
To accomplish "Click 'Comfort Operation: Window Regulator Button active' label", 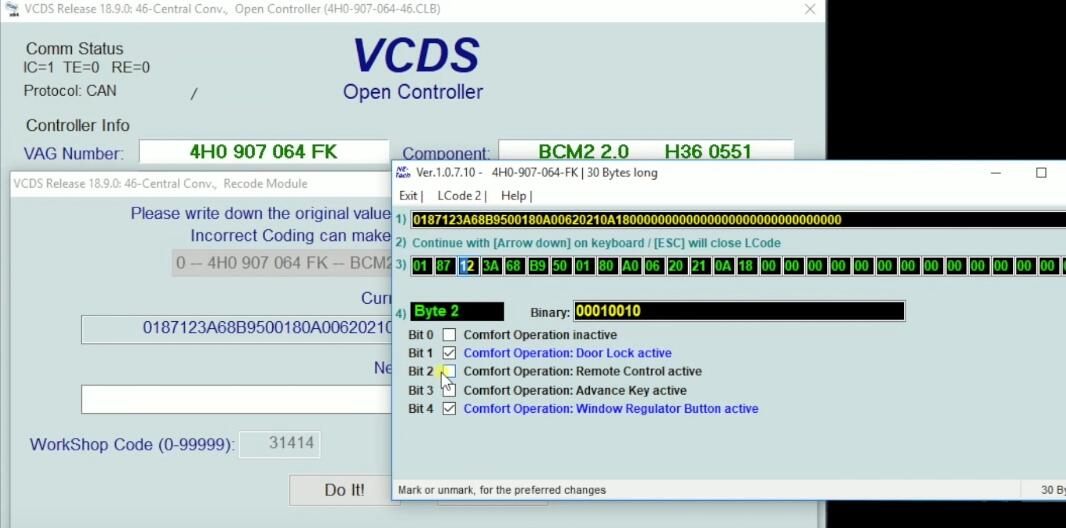I will (611, 409).
